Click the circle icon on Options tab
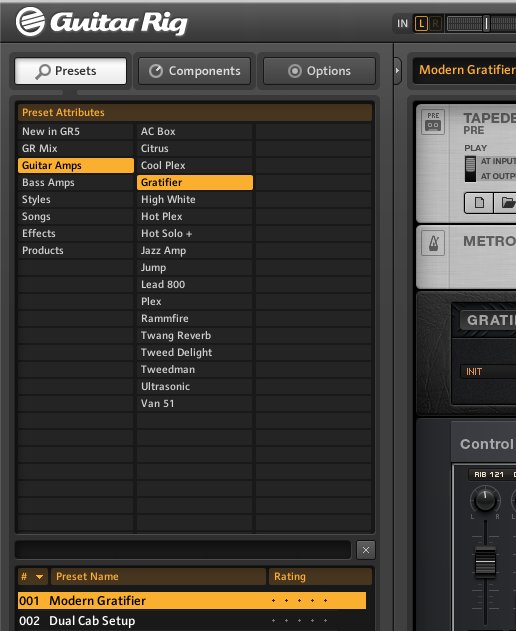516x631 pixels. [x=295, y=71]
